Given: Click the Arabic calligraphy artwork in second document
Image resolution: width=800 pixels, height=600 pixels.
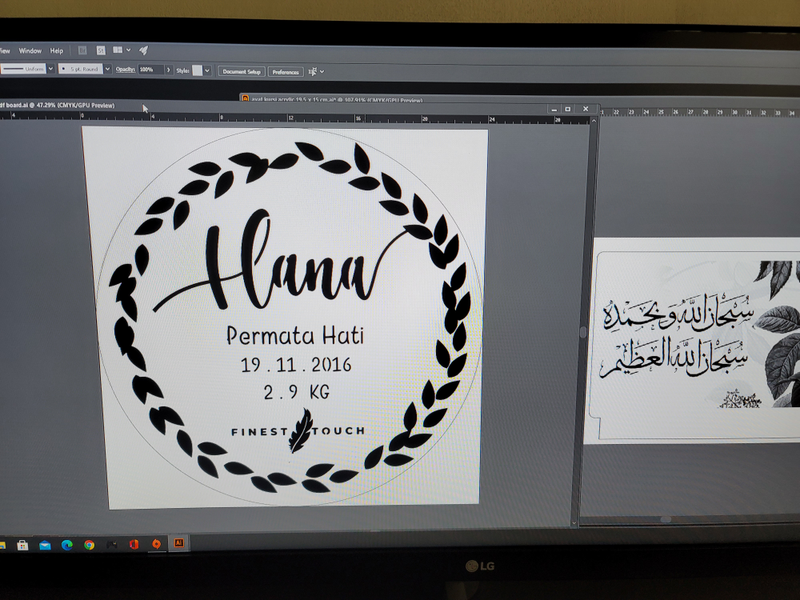Looking at the screenshot, I should pyautogui.click(x=676, y=336).
